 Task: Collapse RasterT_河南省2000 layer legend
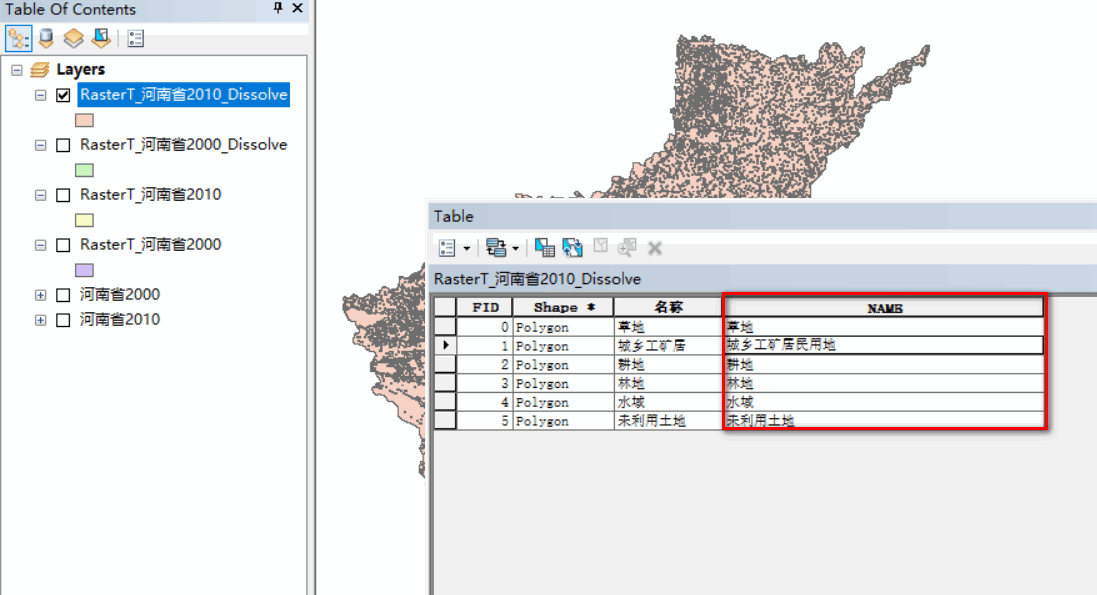tap(41, 245)
